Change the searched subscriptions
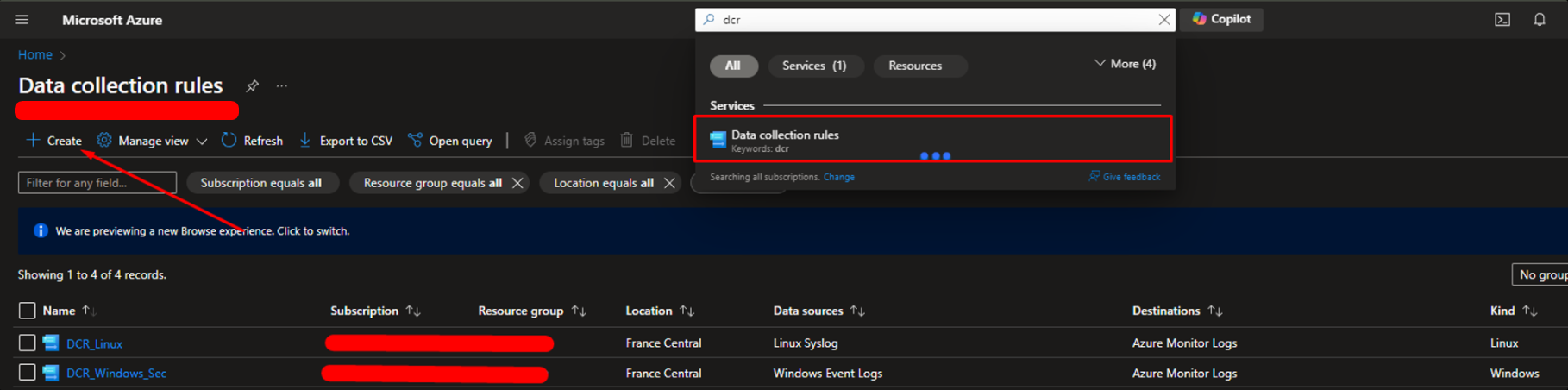This screenshot has height=390, width=1568. pos(838,177)
